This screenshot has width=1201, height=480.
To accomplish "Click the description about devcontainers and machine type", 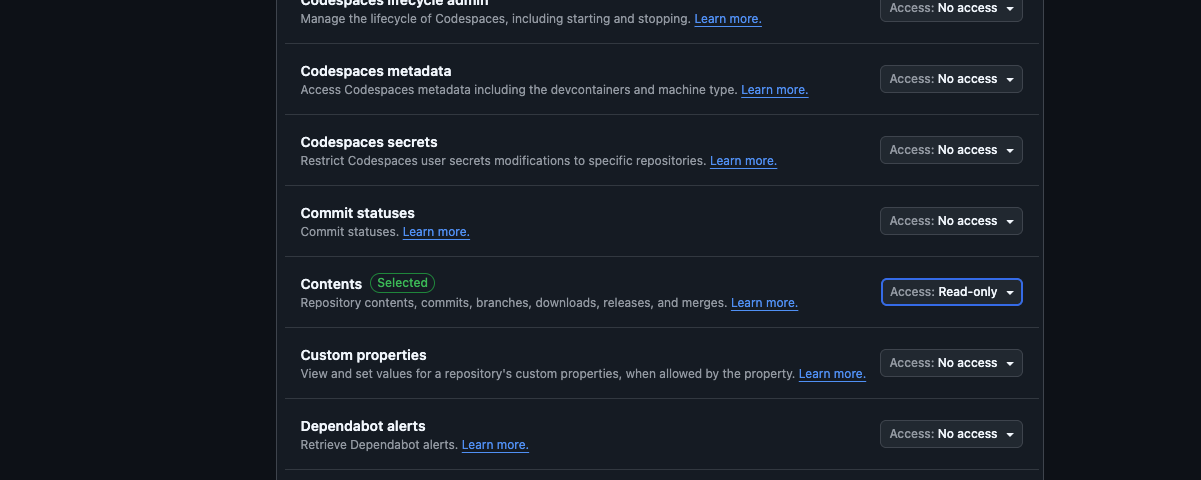I will click(x=519, y=90).
